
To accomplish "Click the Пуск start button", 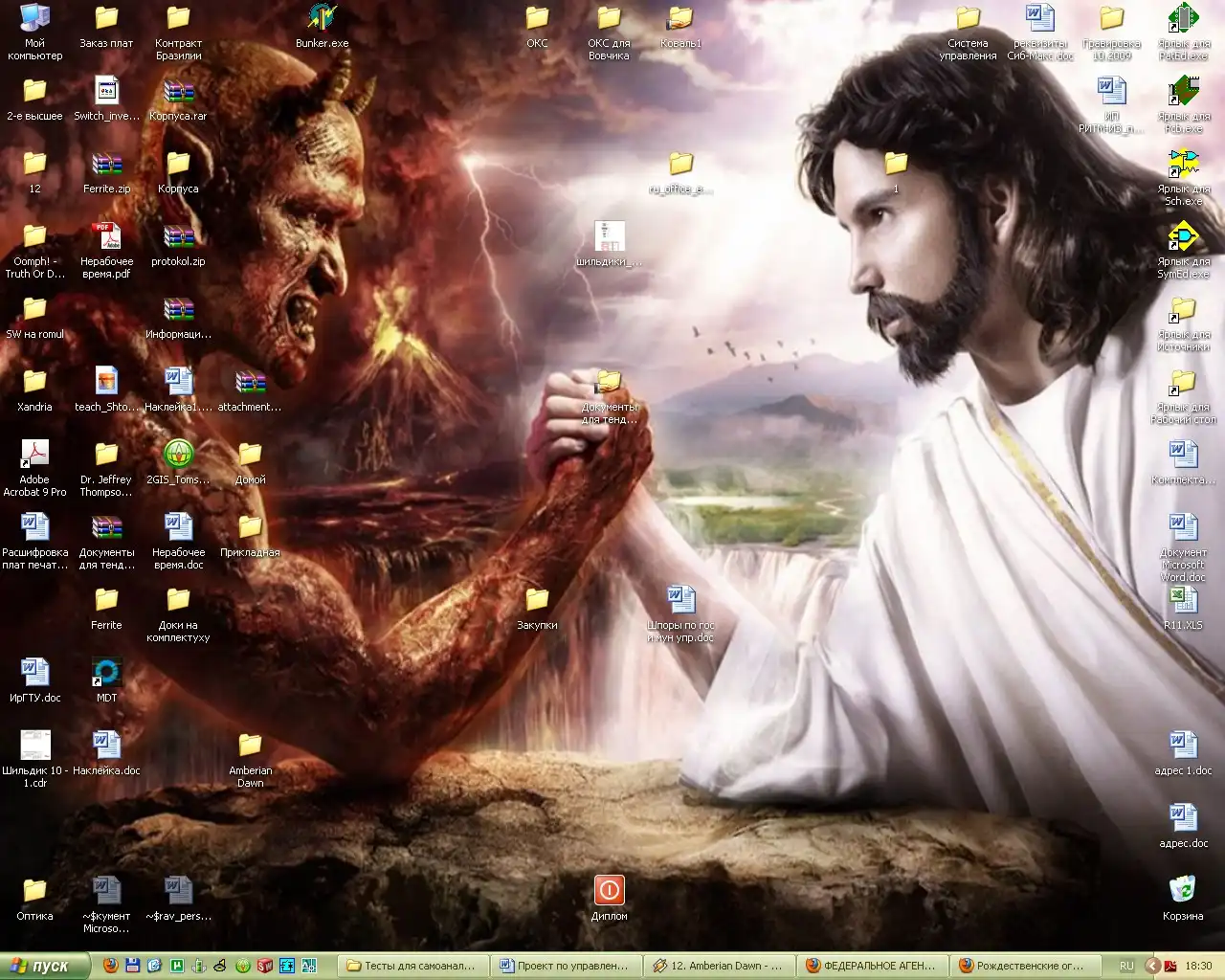I will 43,966.
